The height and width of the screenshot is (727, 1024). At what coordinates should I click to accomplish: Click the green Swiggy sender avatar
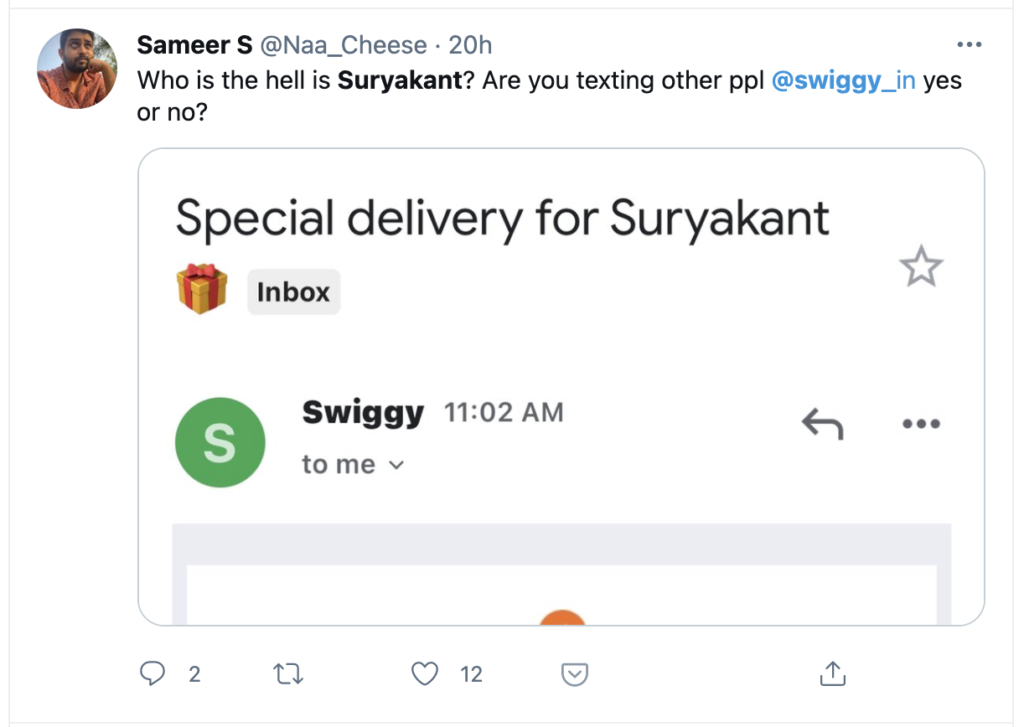point(220,443)
